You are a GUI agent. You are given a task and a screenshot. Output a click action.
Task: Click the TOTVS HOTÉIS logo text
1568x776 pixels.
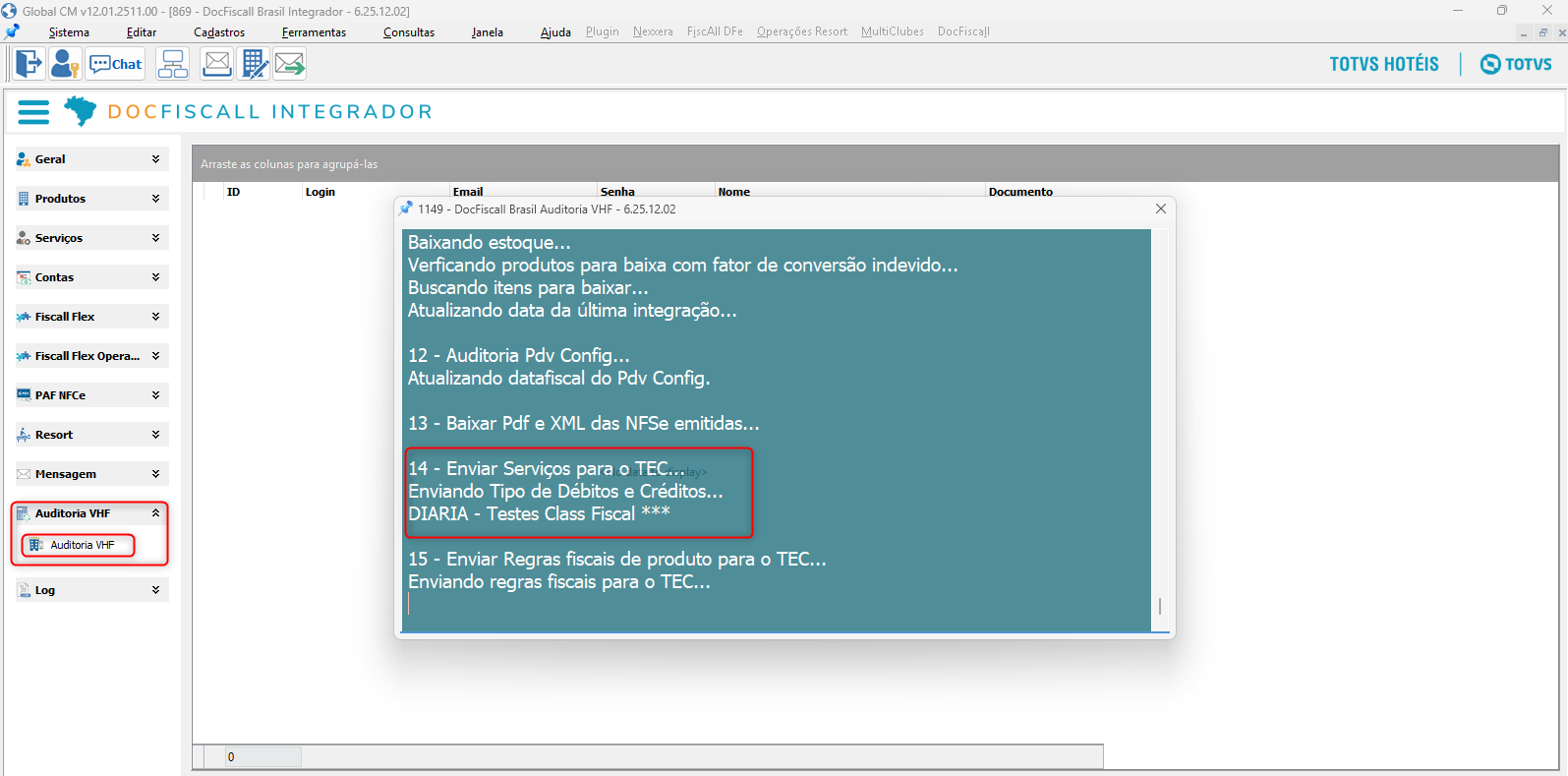click(x=1384, y=64)
